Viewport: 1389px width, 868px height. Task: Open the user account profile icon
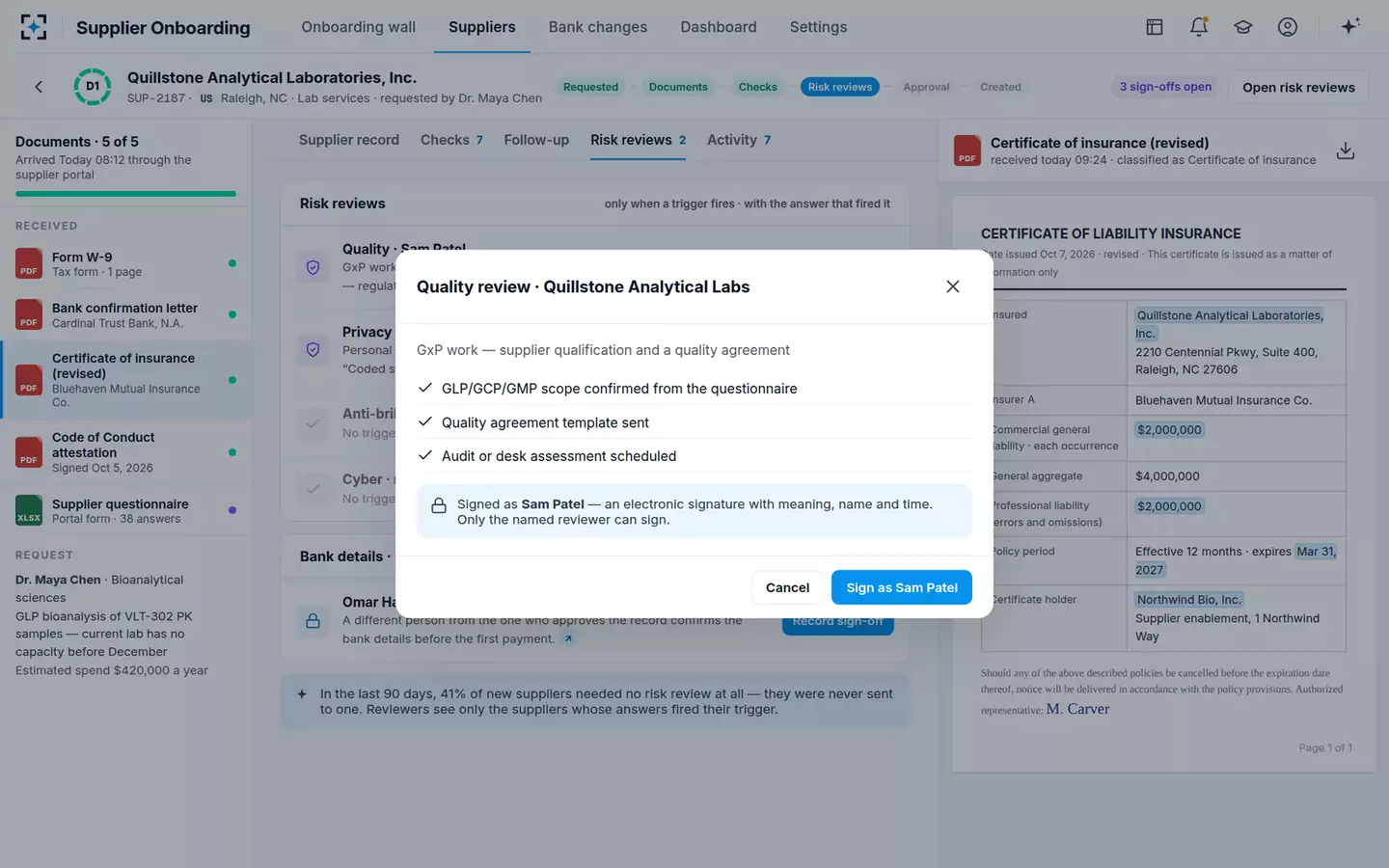point(1288,27)
